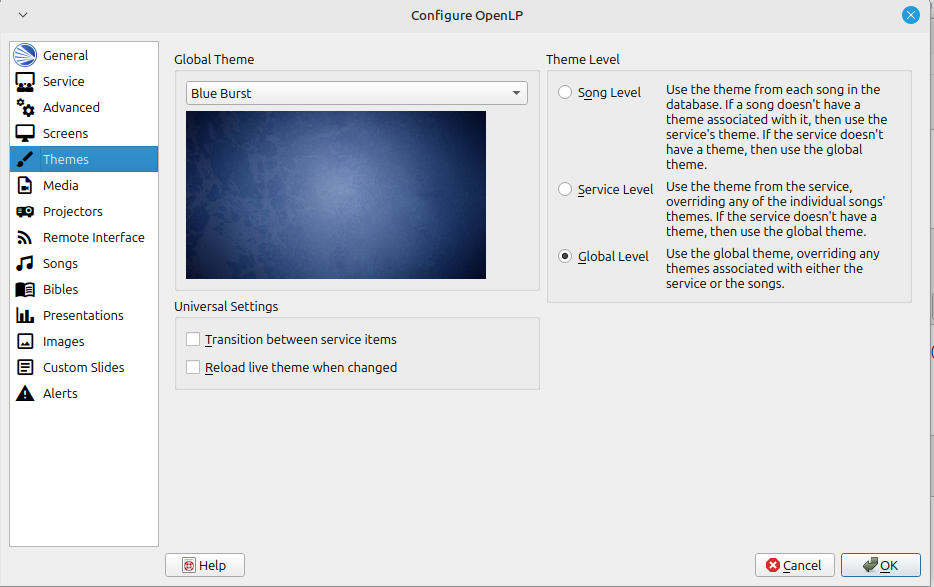Toggle Reload live theme when changed
Image resolution: width=934 pixels, height=587 pixels.
(193, 368)
